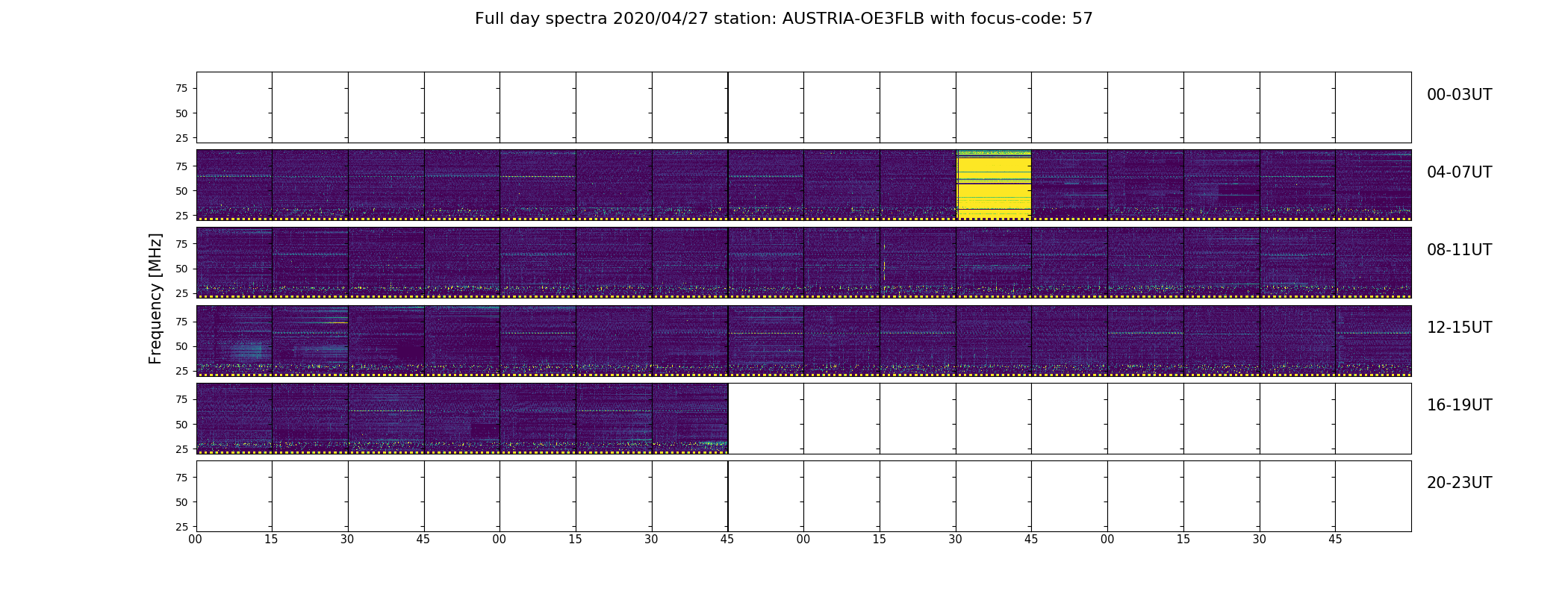Screen dimensions: 1568x597
Task: Click the 75 tick label of the 08-11UT row
Action: click(x=181, y=244)
